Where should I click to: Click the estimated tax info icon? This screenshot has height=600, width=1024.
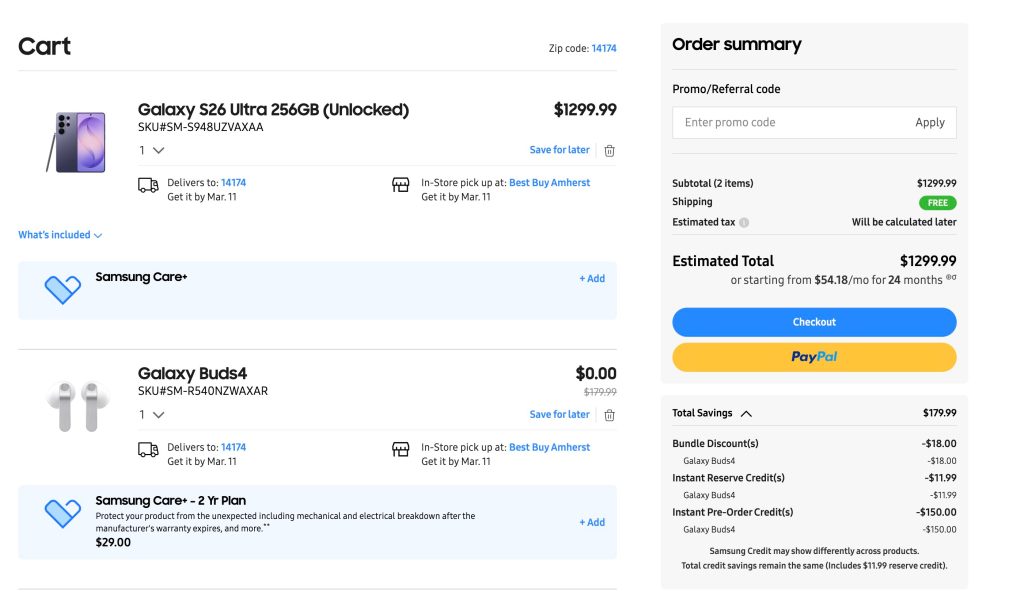(x=744, y=223)
